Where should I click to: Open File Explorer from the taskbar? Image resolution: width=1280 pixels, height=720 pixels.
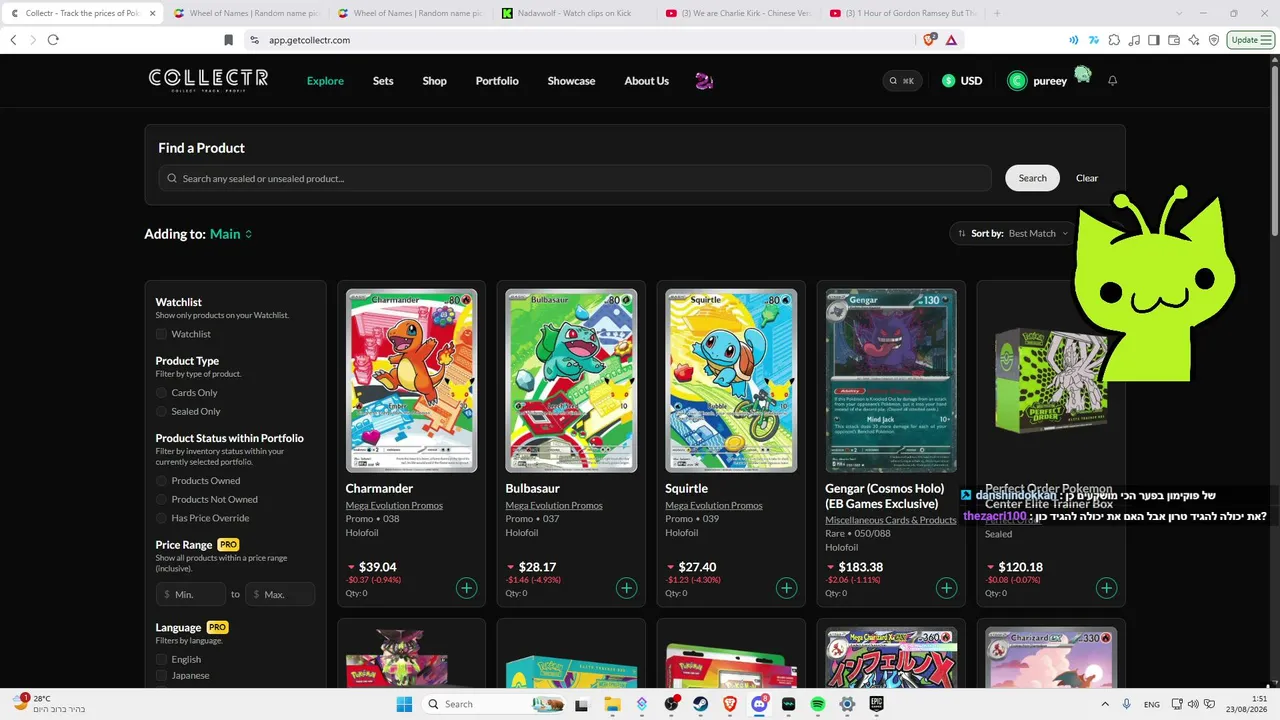pos(612,704)
